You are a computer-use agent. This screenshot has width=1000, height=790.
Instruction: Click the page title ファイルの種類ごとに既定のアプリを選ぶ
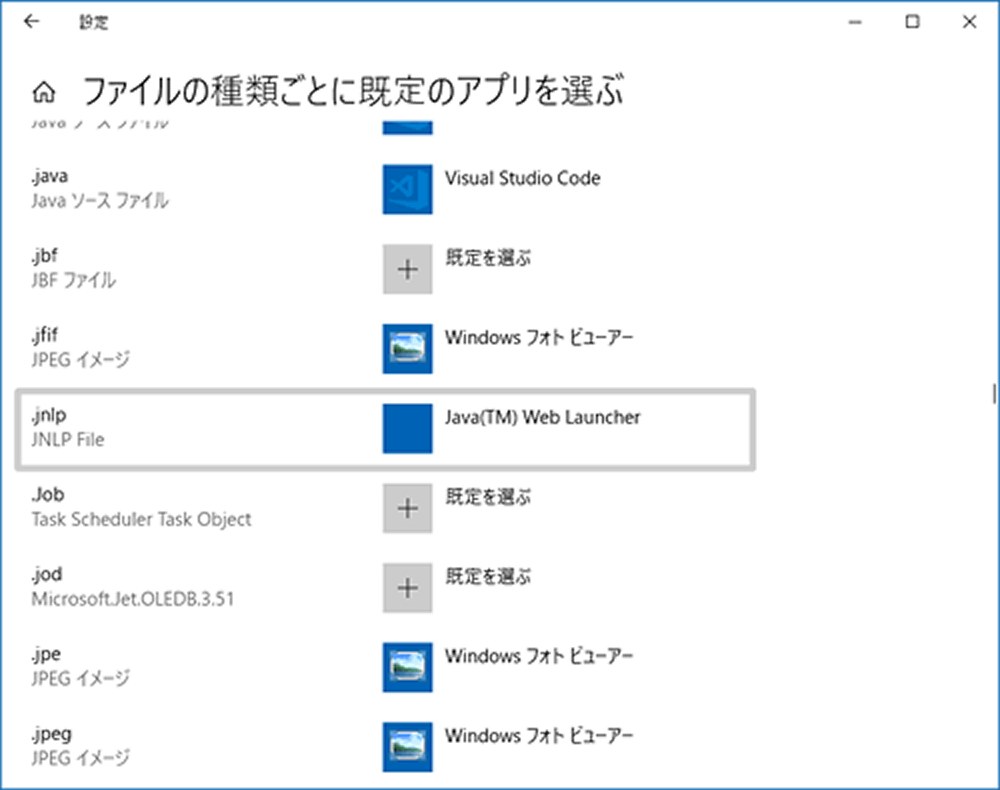353,91
